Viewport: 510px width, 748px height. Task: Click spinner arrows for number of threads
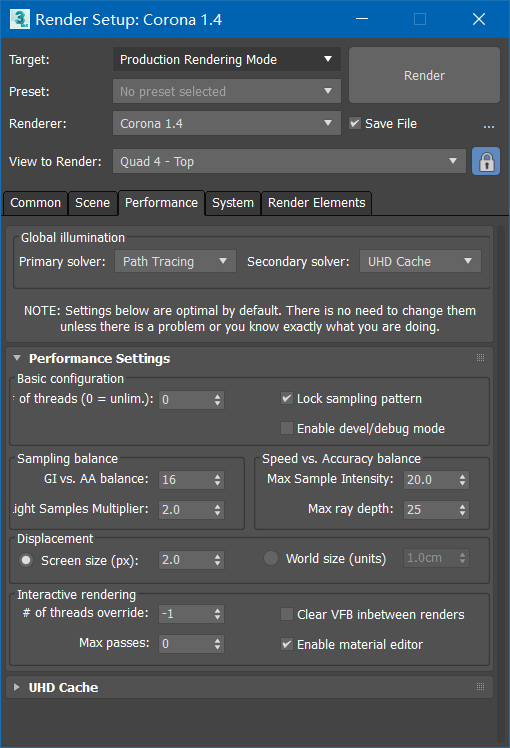[x=218, y=400]
